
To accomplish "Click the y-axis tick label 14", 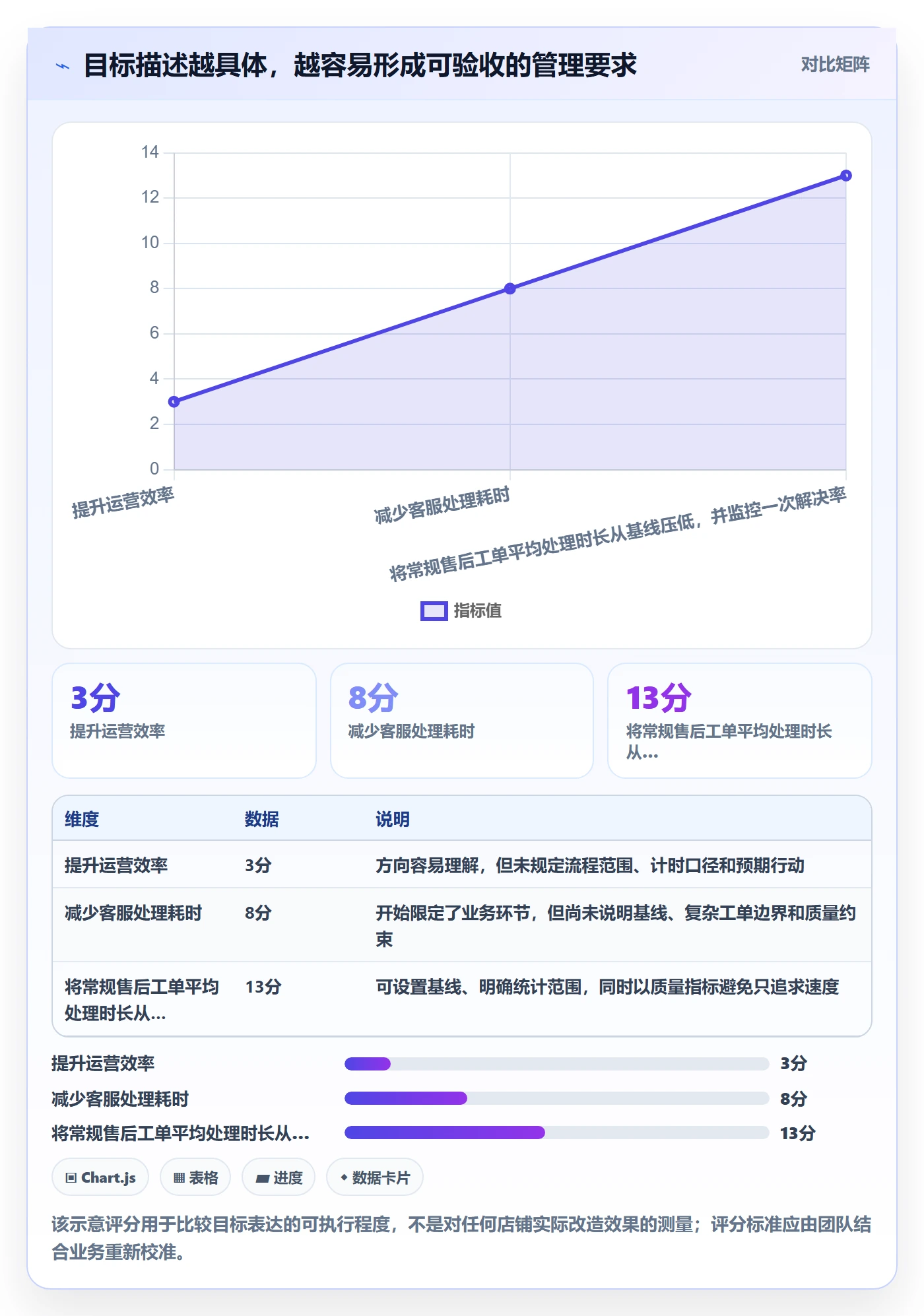I will click(150, 152).
